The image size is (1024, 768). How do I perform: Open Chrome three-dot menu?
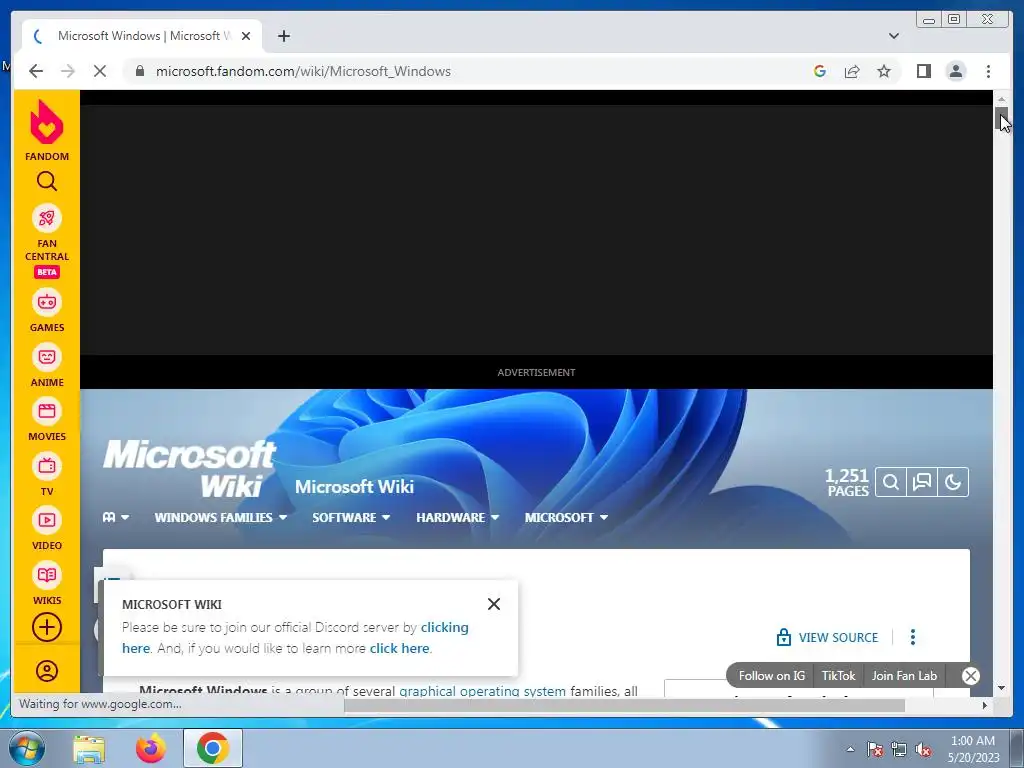[x=988, y=71]
